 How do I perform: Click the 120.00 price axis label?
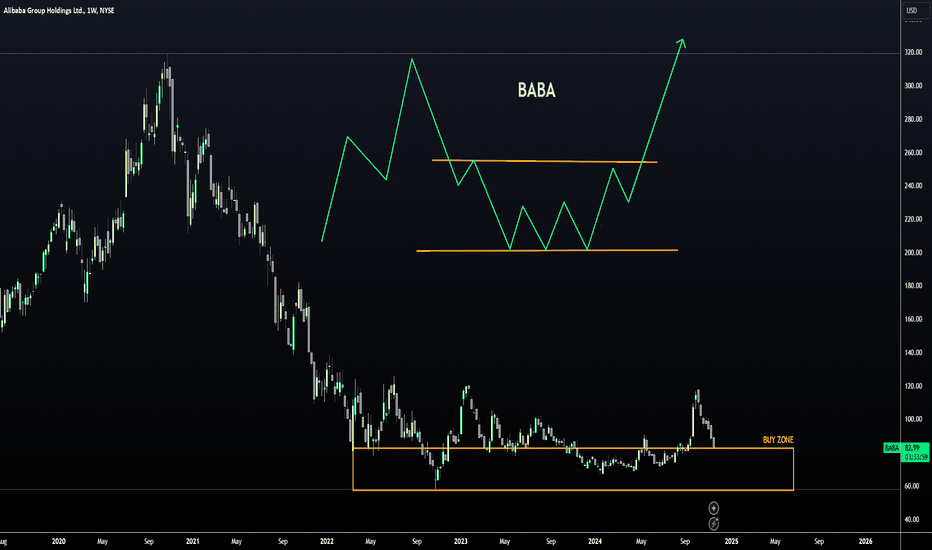pyautogui.click(x=913, y=386)
